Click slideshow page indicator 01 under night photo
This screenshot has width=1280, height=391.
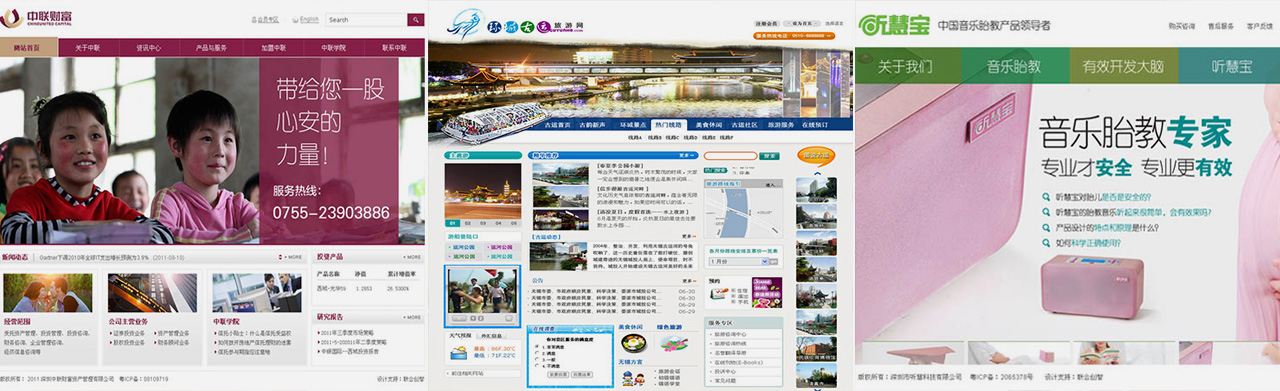(453, 223)
